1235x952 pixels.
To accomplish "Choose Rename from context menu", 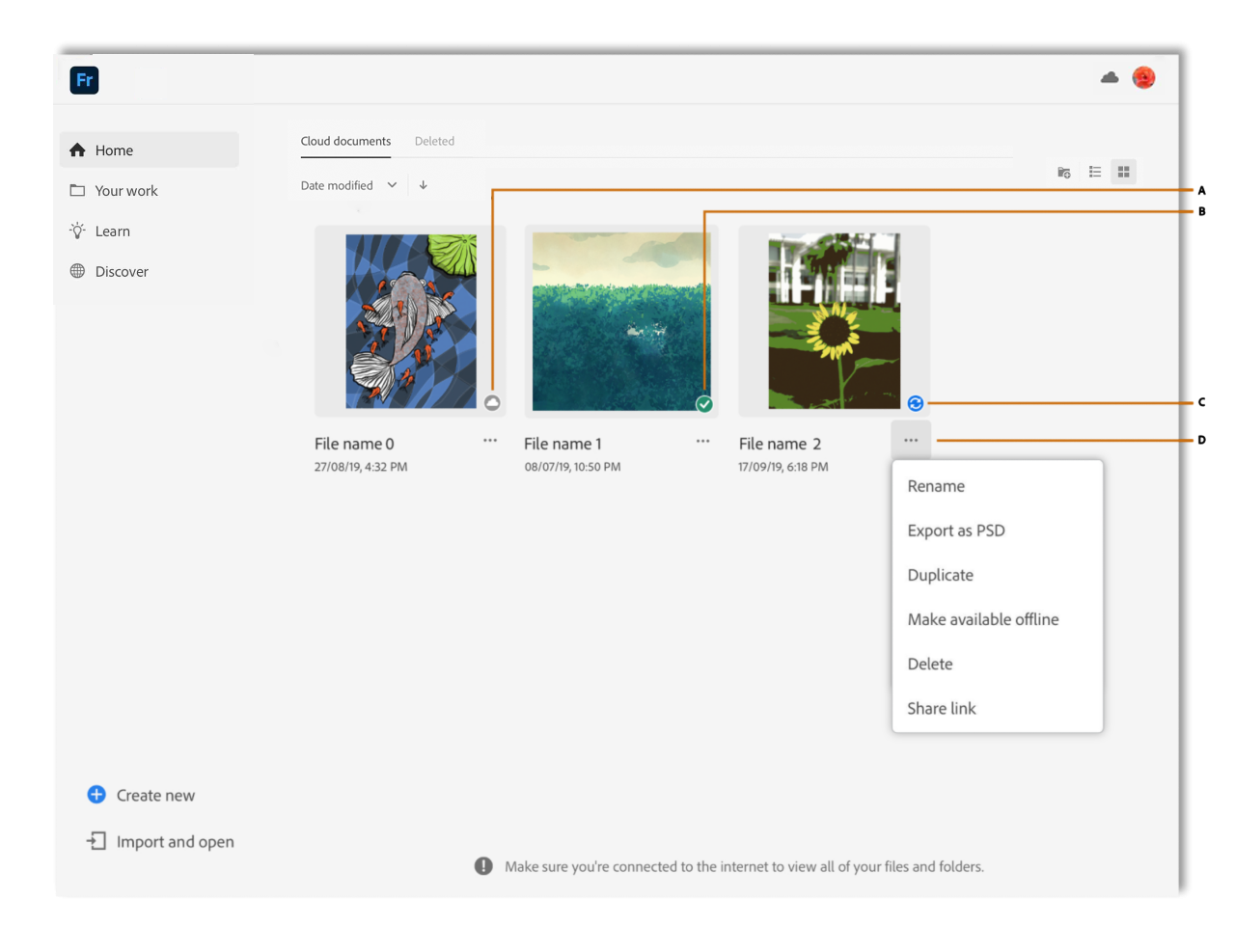I will coord(936,486).
